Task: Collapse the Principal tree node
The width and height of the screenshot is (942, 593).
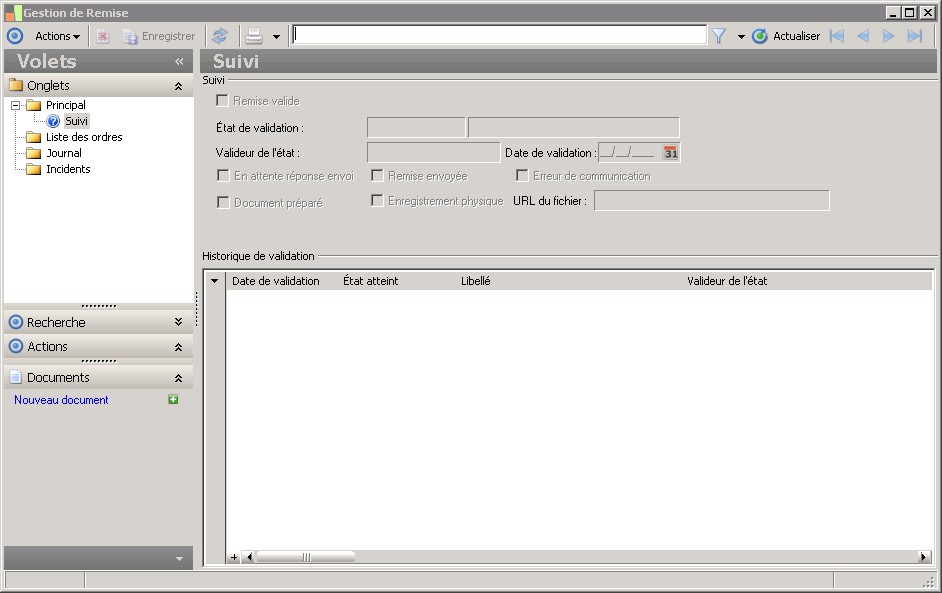Action: (16, 105)
